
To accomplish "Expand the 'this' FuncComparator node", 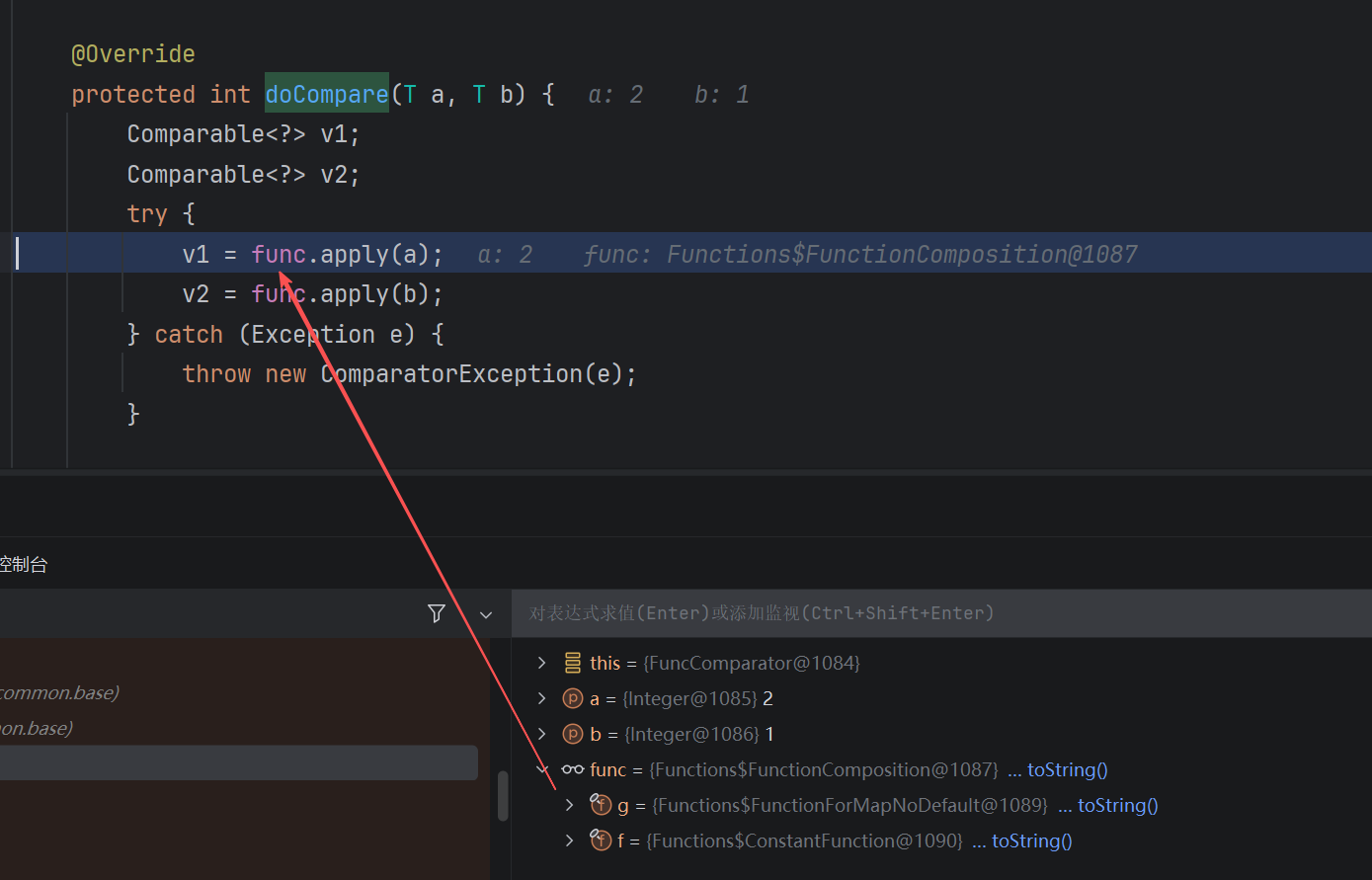I will click(541, 663).
